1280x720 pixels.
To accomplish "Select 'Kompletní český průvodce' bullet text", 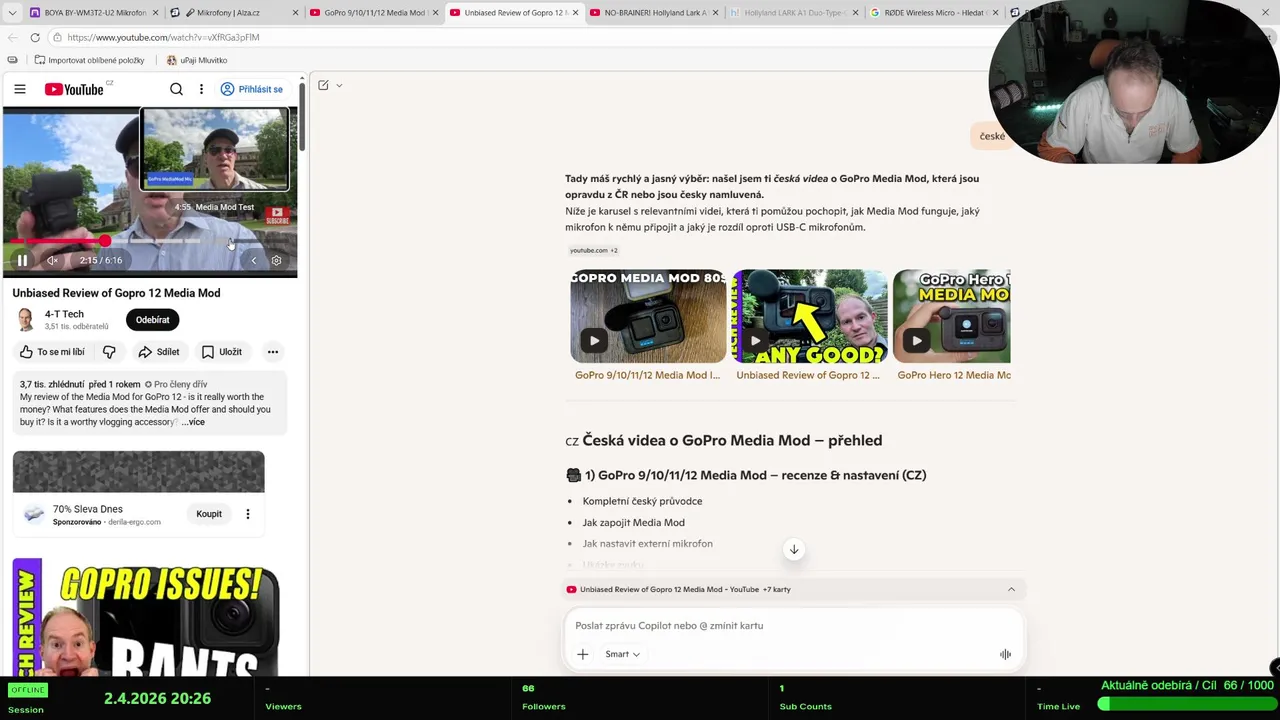I will click(x=642, y=501).
